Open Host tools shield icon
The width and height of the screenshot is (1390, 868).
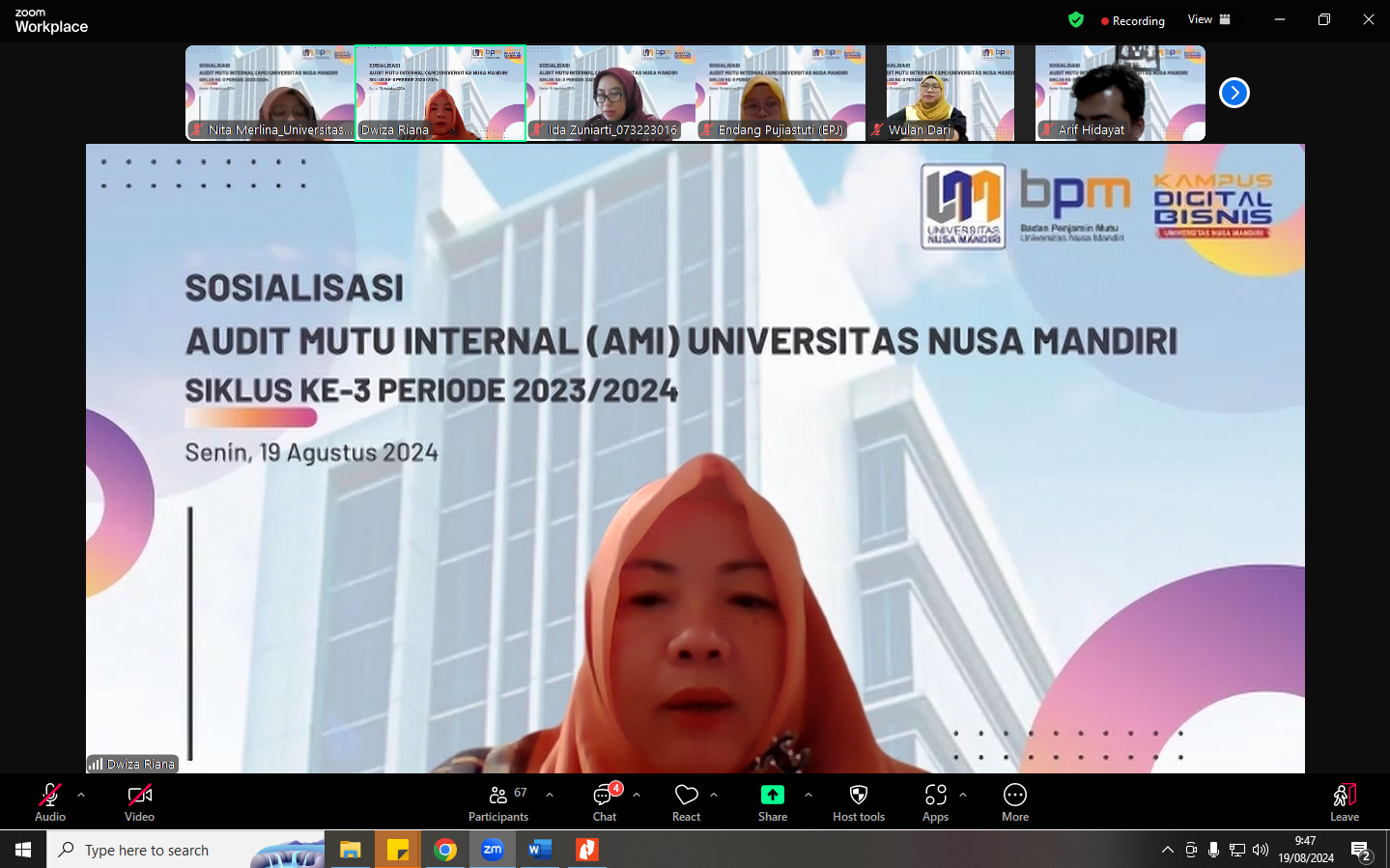pyautogui.click(x=858, y=801)
